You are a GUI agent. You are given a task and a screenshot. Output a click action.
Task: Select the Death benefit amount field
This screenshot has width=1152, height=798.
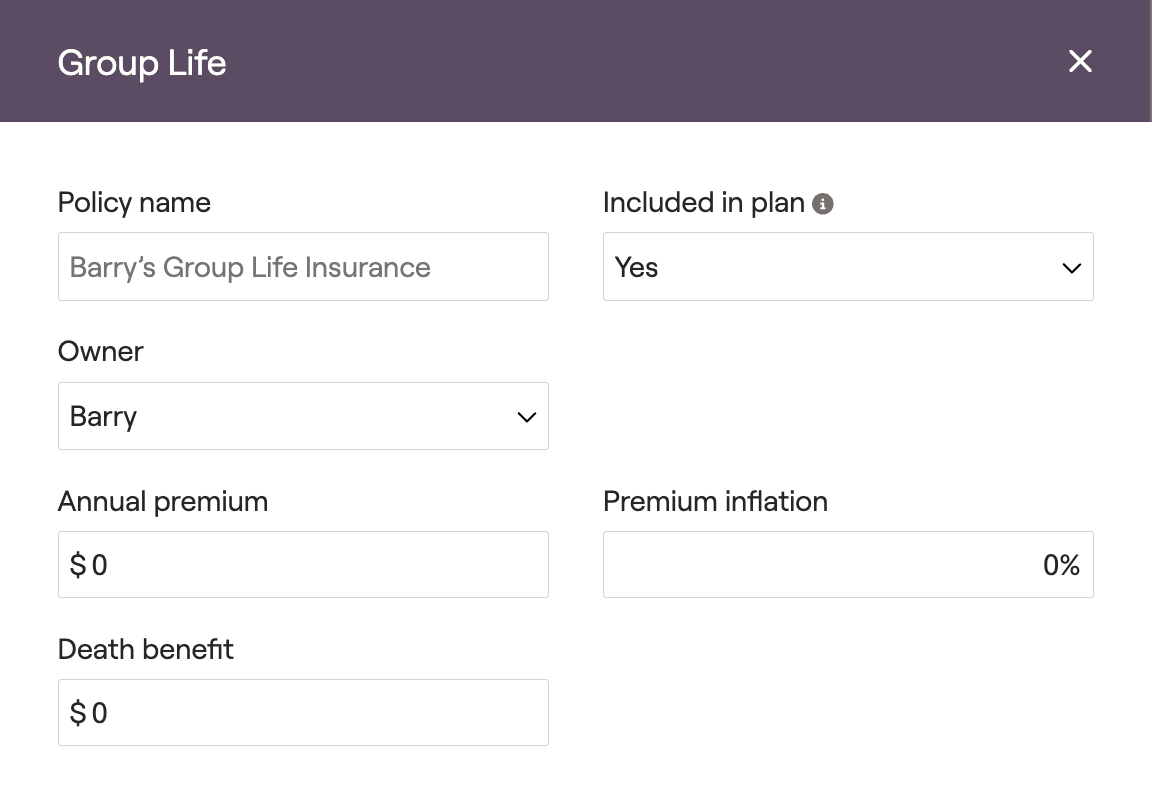pos(303,712)
